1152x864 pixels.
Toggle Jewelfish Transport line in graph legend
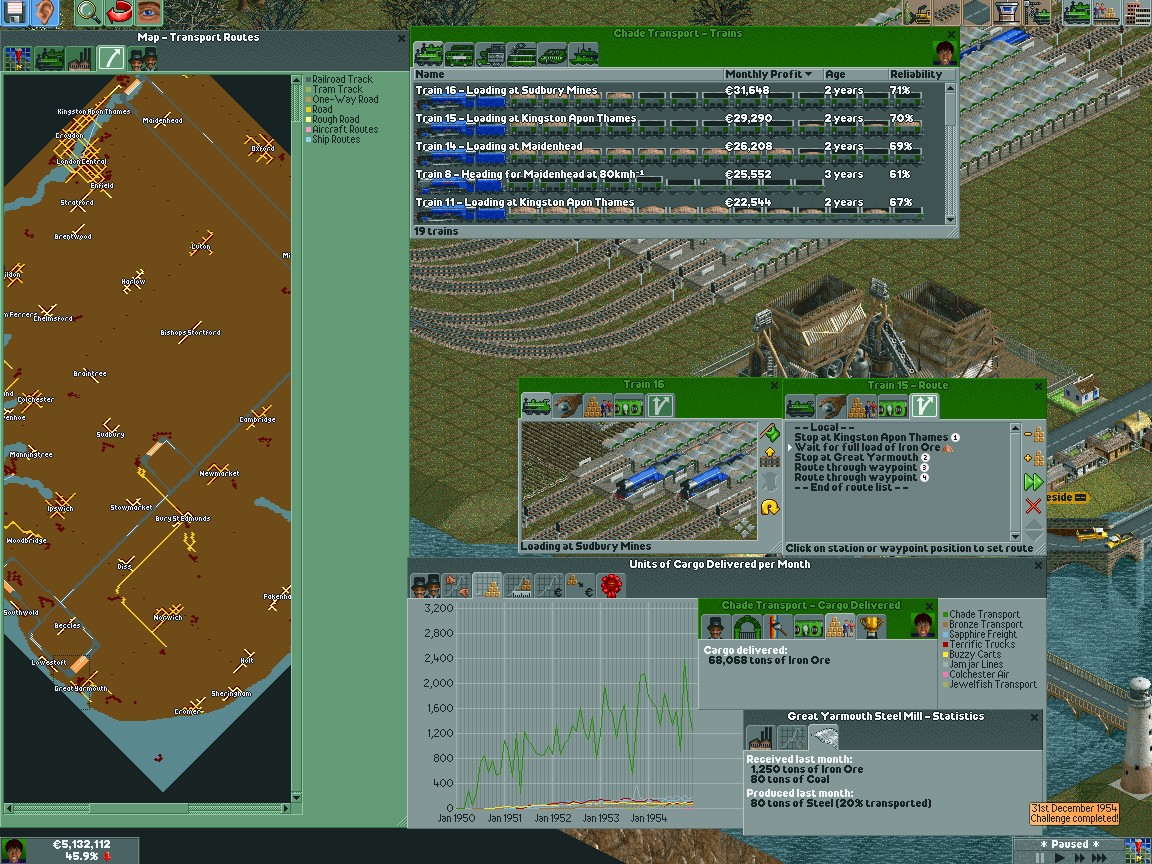pyautogui.click(x=989, y=684)
